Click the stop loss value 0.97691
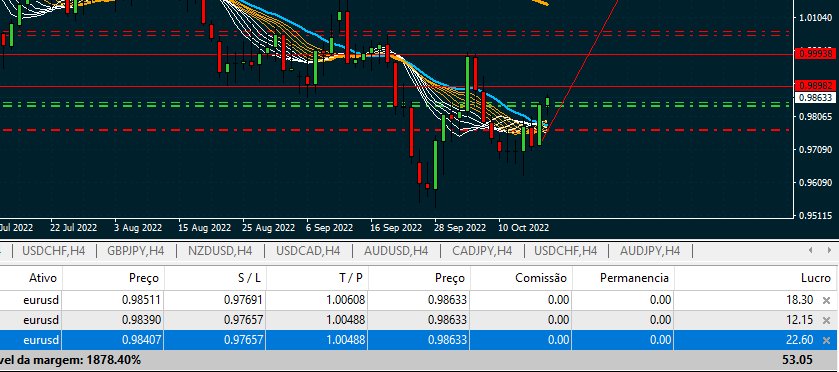Image resolution: width=839 pixels, height=372 pixels. click(243, 300)
